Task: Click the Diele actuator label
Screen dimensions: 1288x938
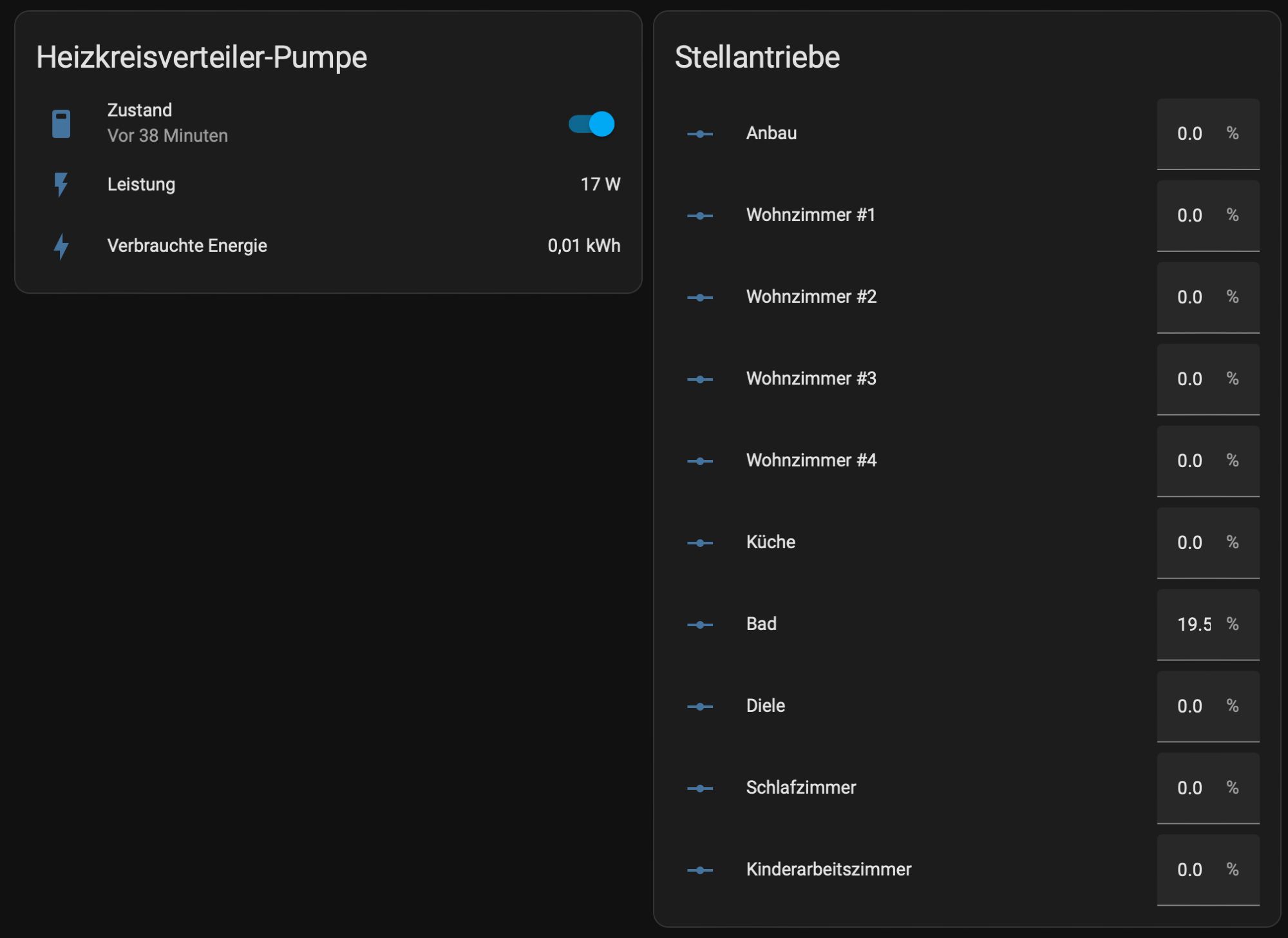Action: 766,706
